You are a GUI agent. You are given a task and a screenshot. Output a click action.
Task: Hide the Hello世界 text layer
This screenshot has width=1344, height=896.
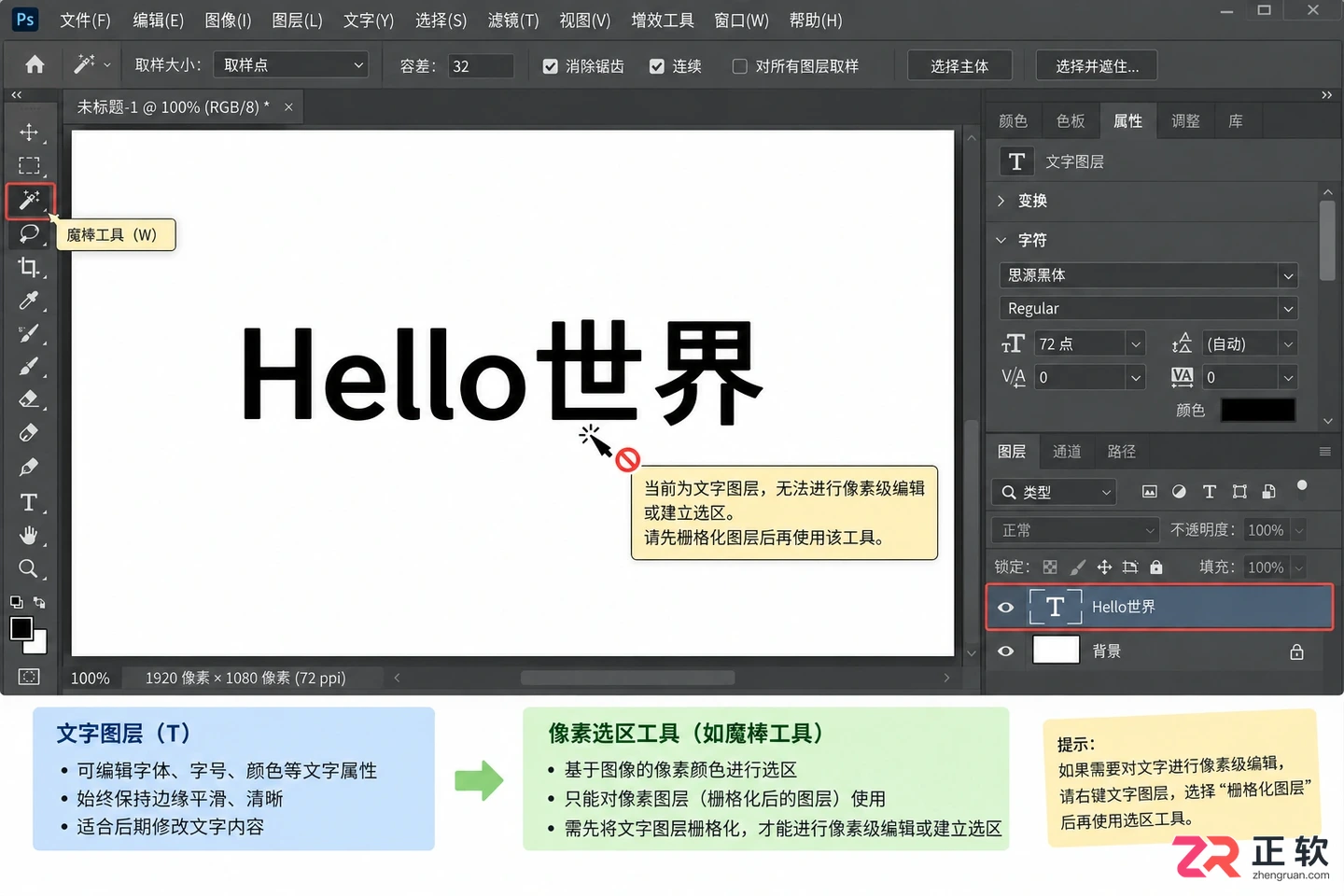(x=1005, y=608)
